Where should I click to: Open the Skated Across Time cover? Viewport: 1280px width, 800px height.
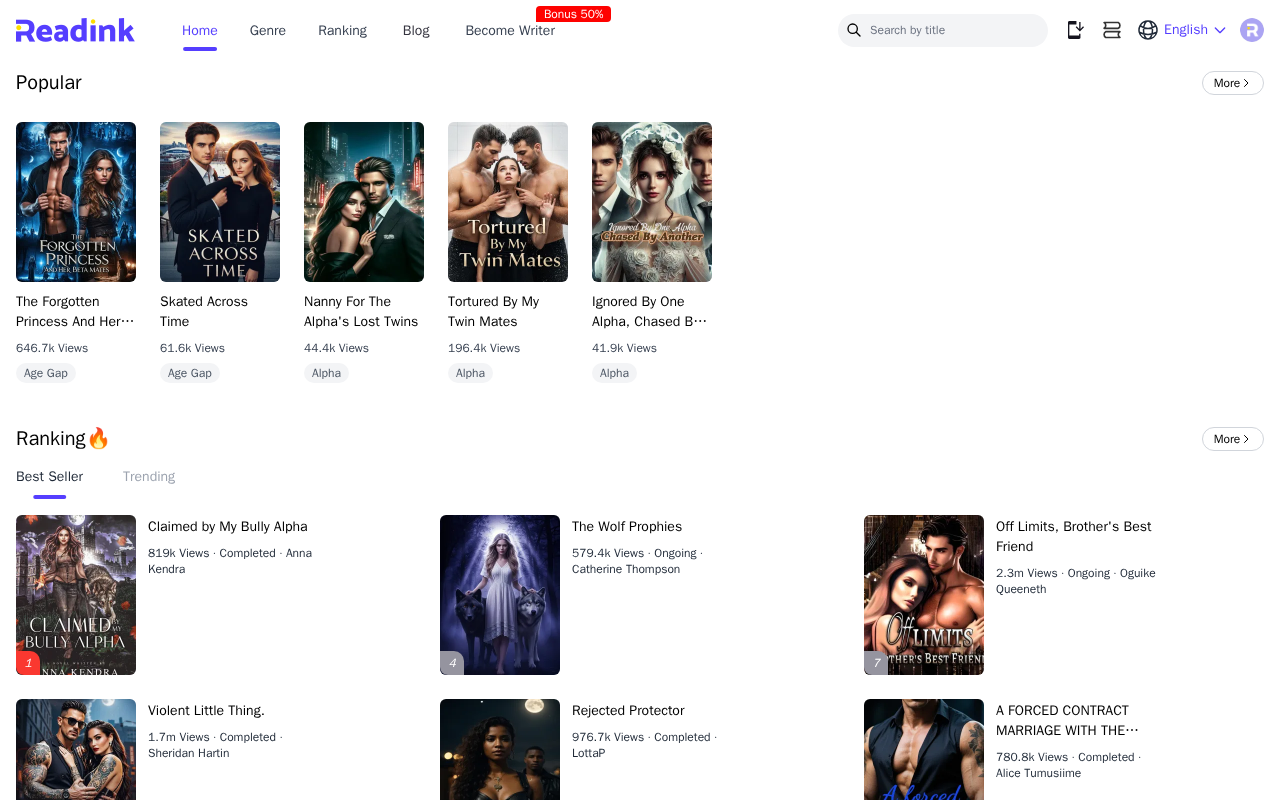220,202
